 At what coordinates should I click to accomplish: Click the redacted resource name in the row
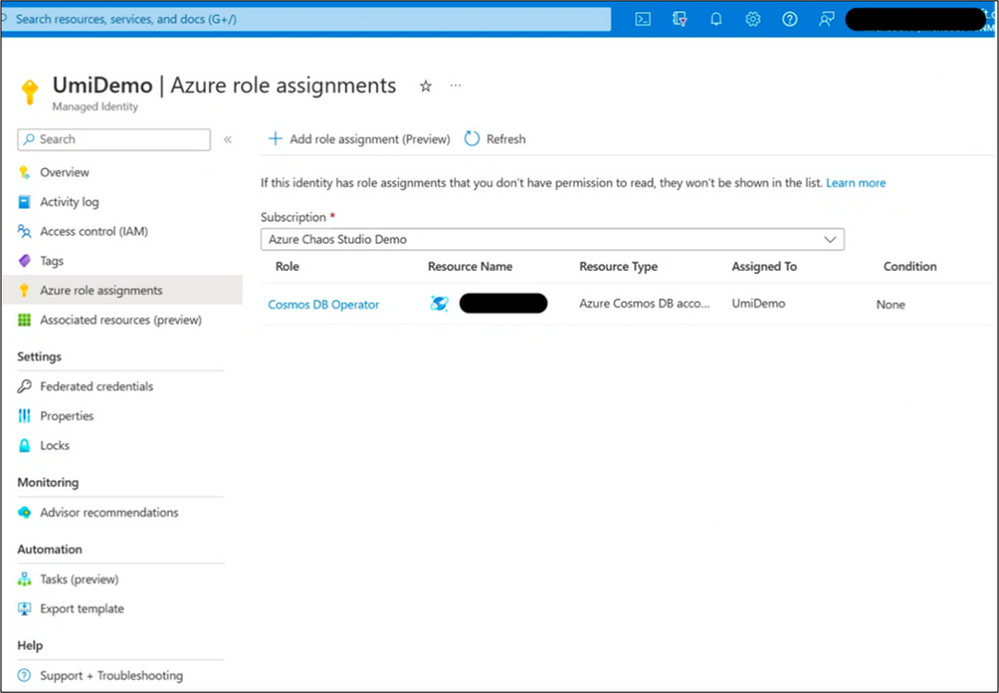pyautogui.click(x=503, y=303)
